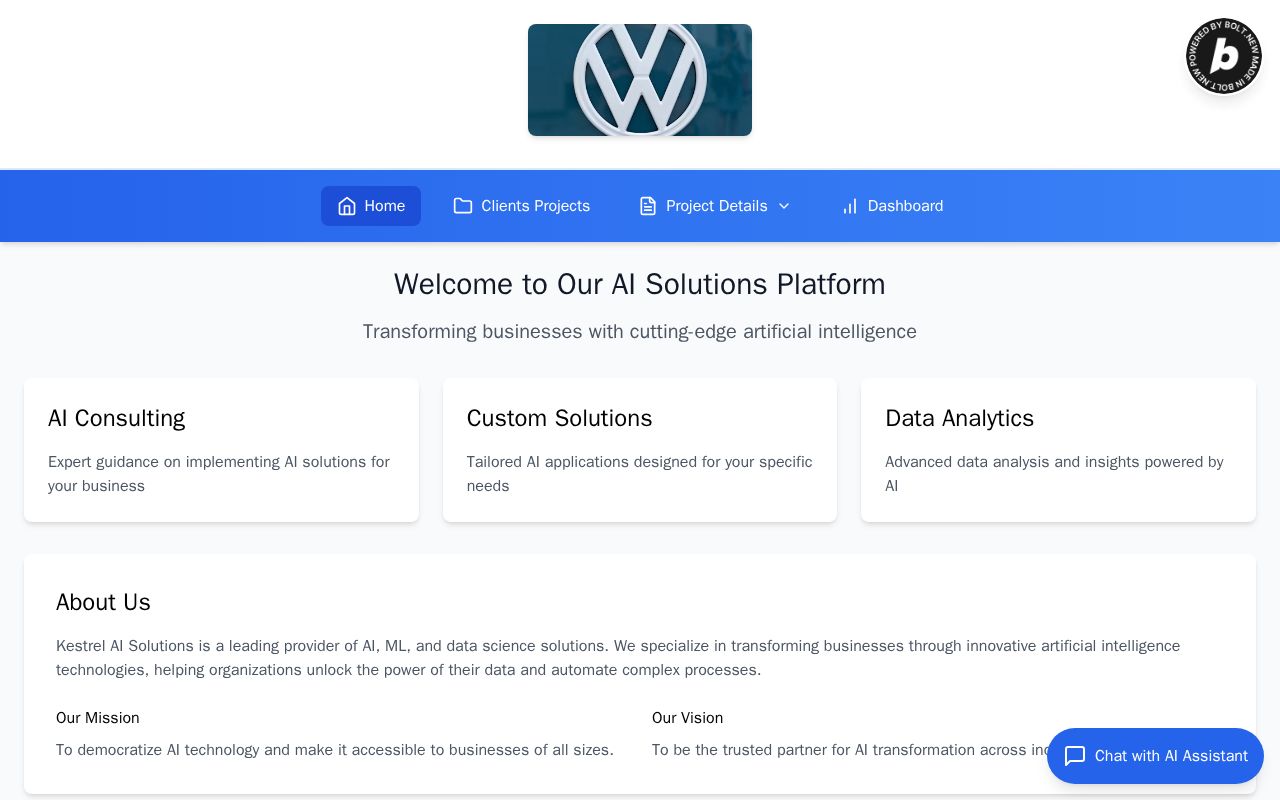This screenshot has width=1280, height=800.
Task: Open the Project Details menu label
Action: click(x=717, y=206)
